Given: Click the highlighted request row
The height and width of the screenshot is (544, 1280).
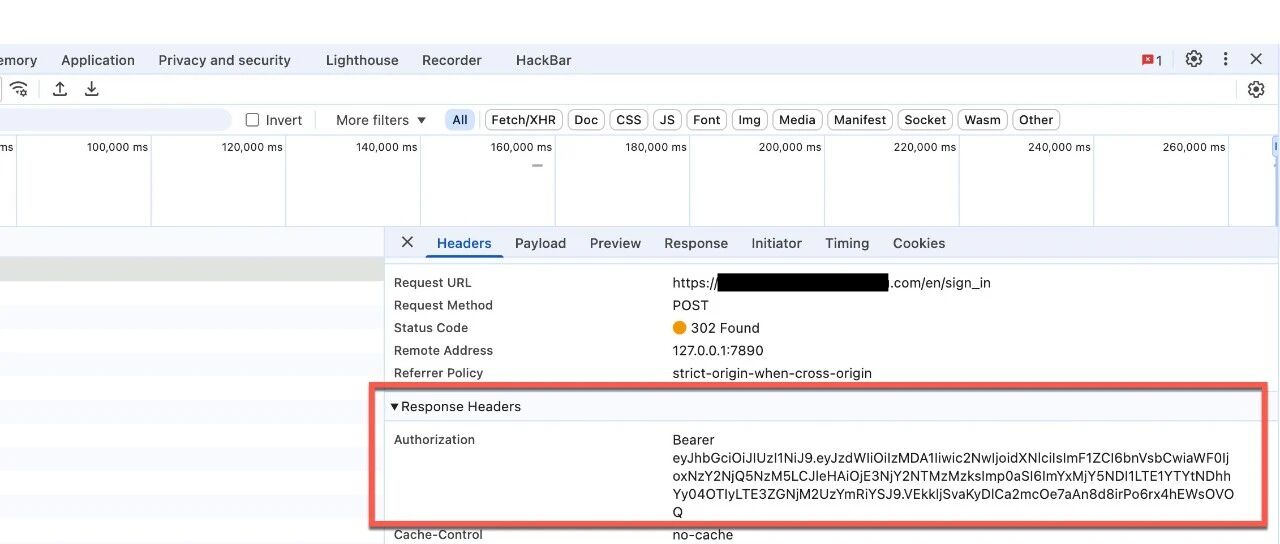Looking at the screenshot, I should click(192, 269).
